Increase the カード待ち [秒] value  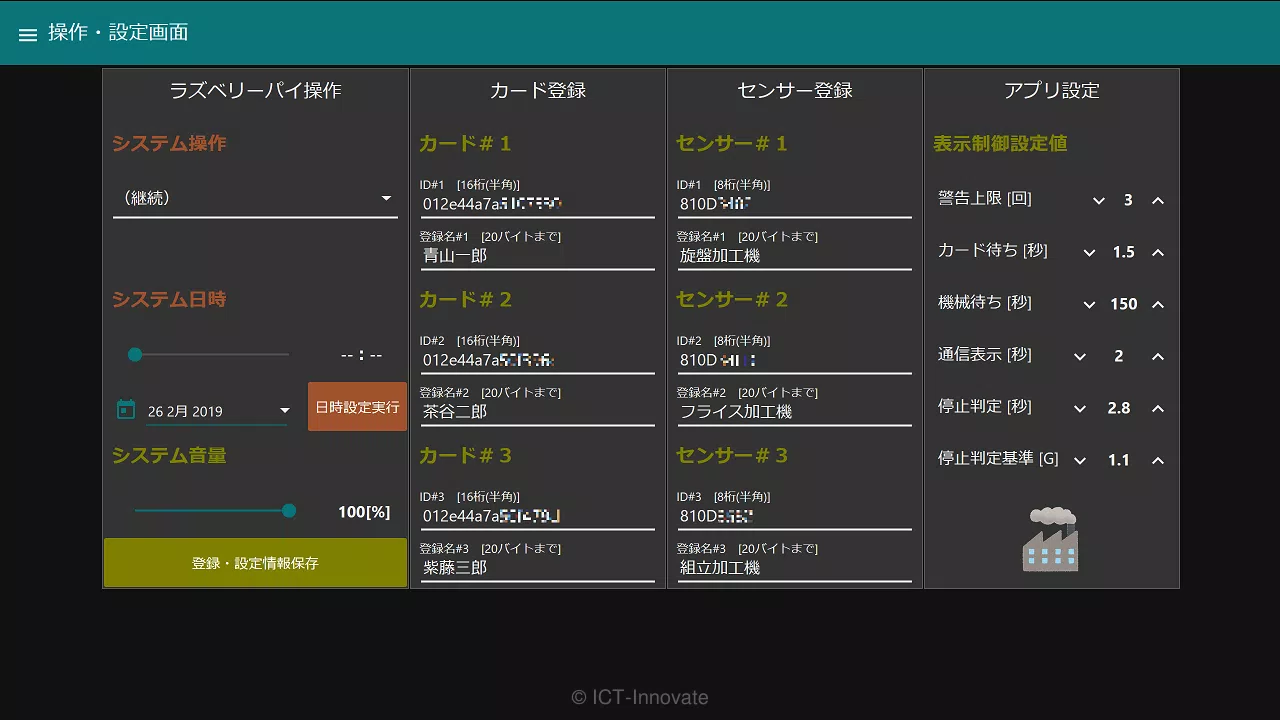pos(1158,253)
